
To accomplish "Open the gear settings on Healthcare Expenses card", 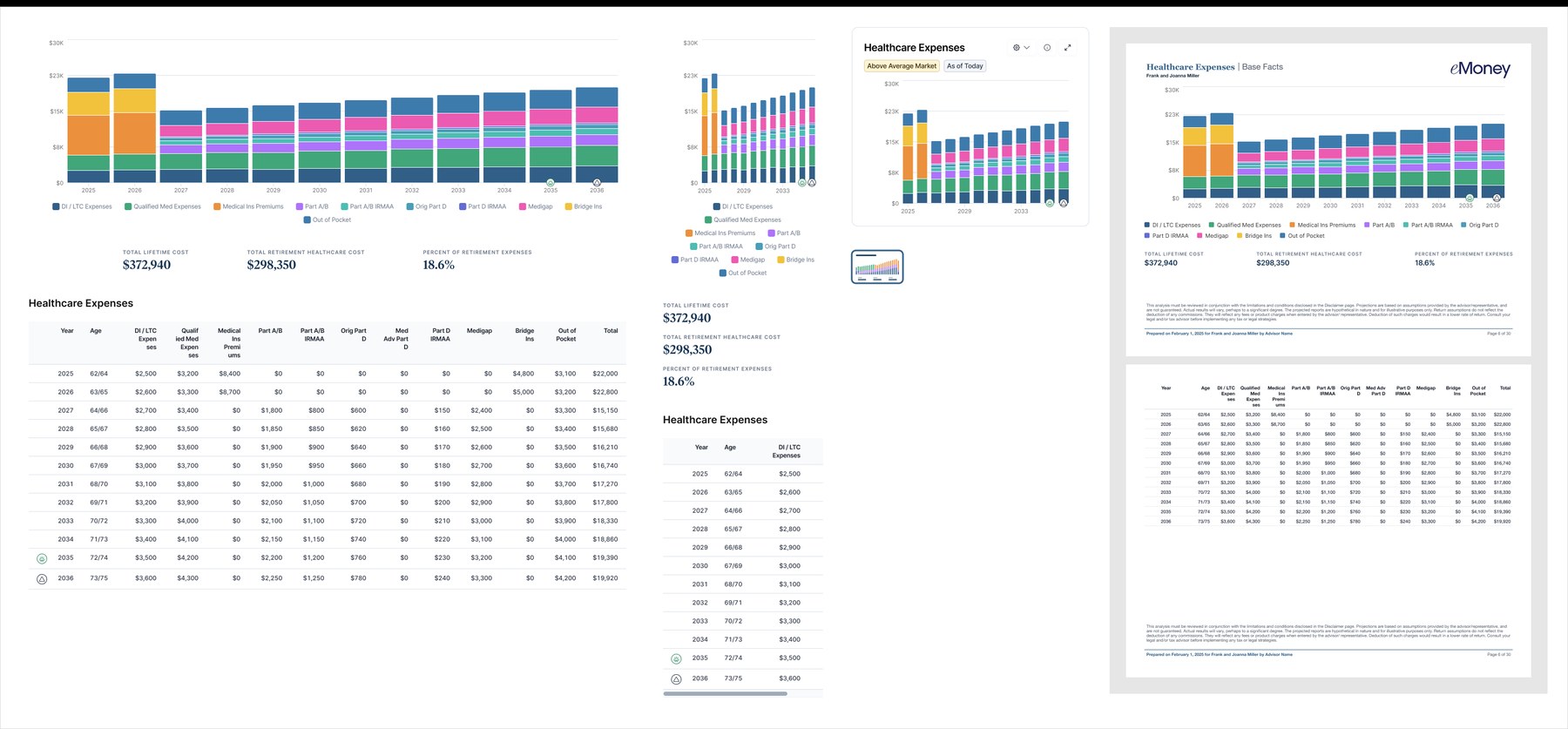I will point(1016,48).
